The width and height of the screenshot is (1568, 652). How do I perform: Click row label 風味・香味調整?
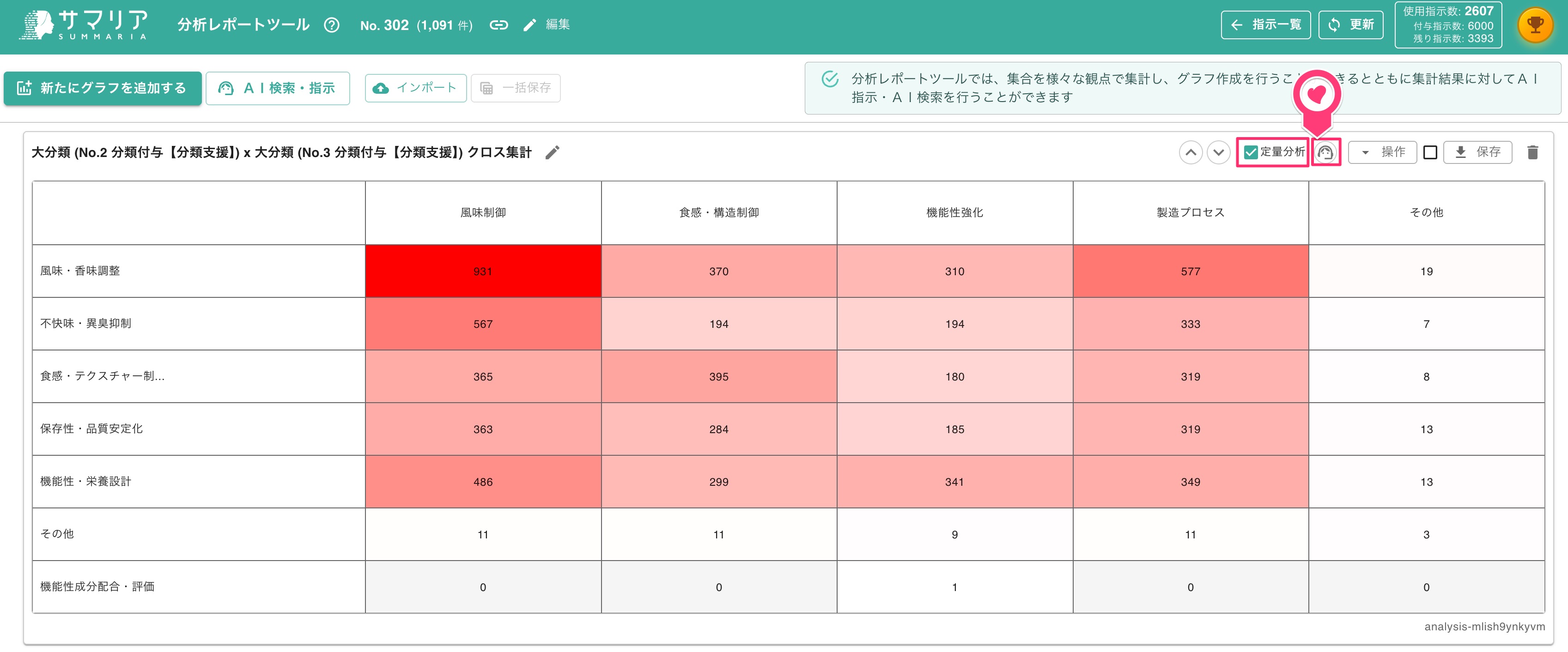[x=80, y=271]
